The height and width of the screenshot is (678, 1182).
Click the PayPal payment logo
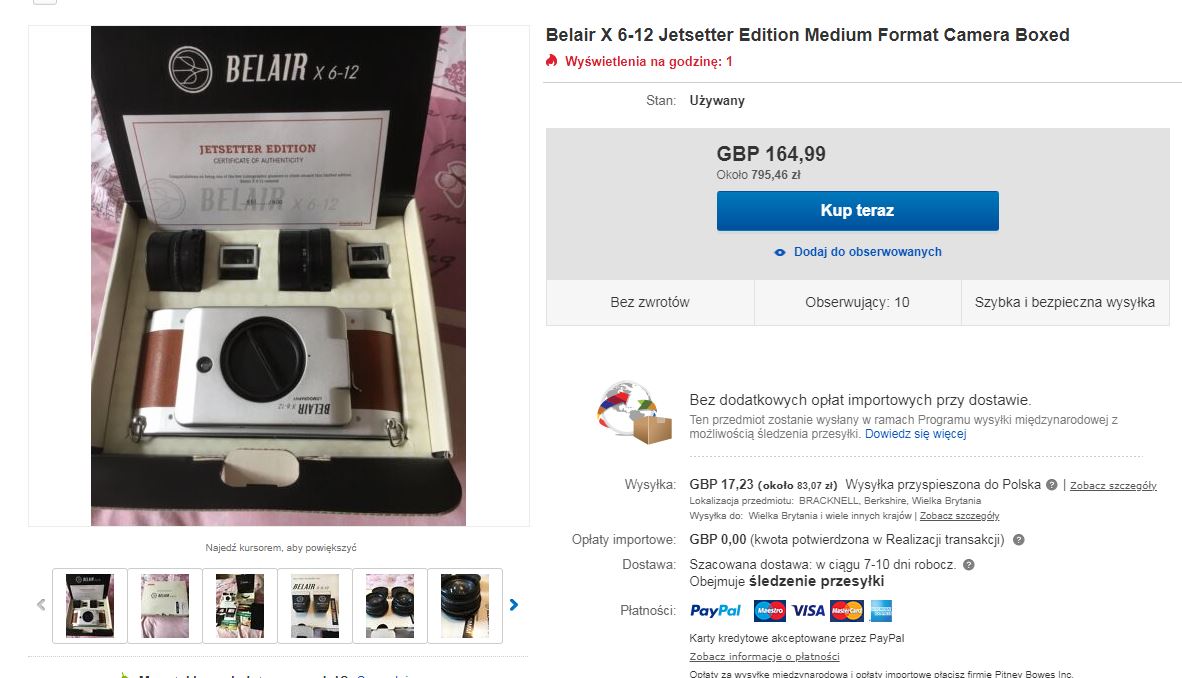[716, 610]
